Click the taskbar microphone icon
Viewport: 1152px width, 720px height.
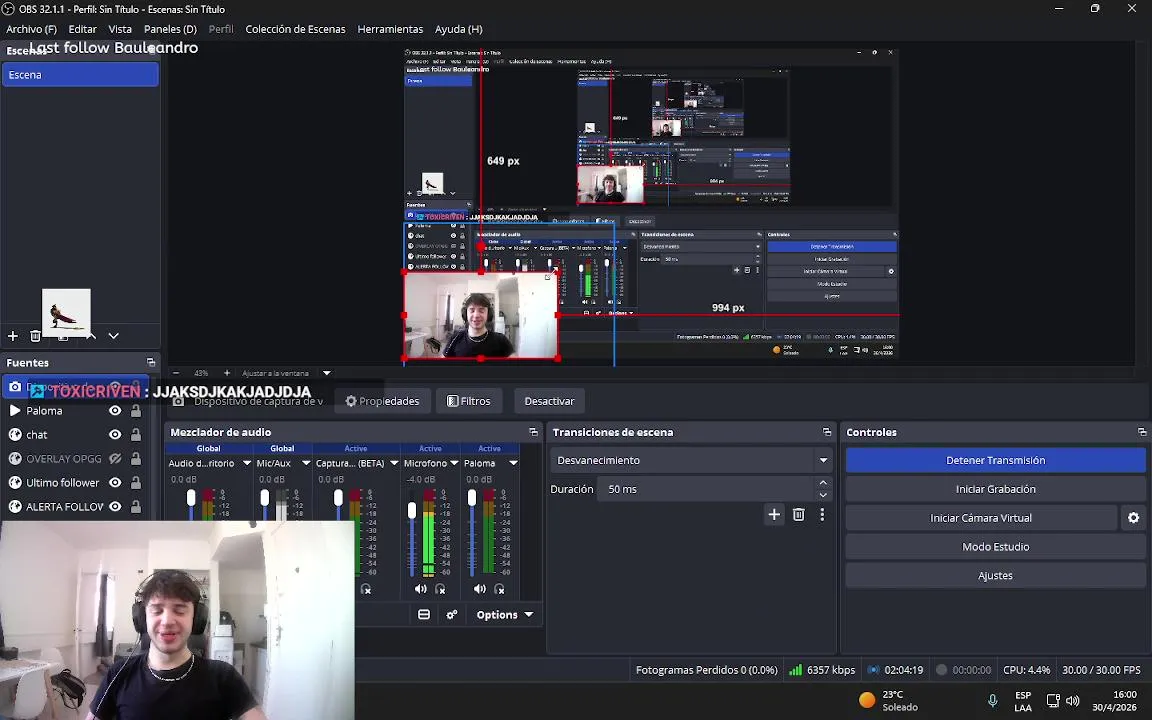993,700
